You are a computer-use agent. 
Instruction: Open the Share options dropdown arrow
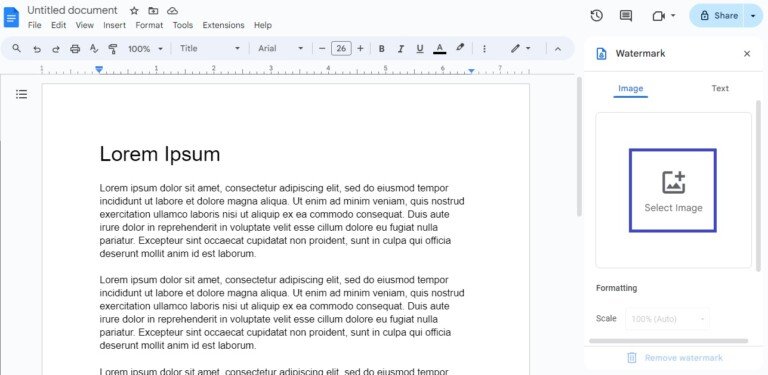point(753,16)
